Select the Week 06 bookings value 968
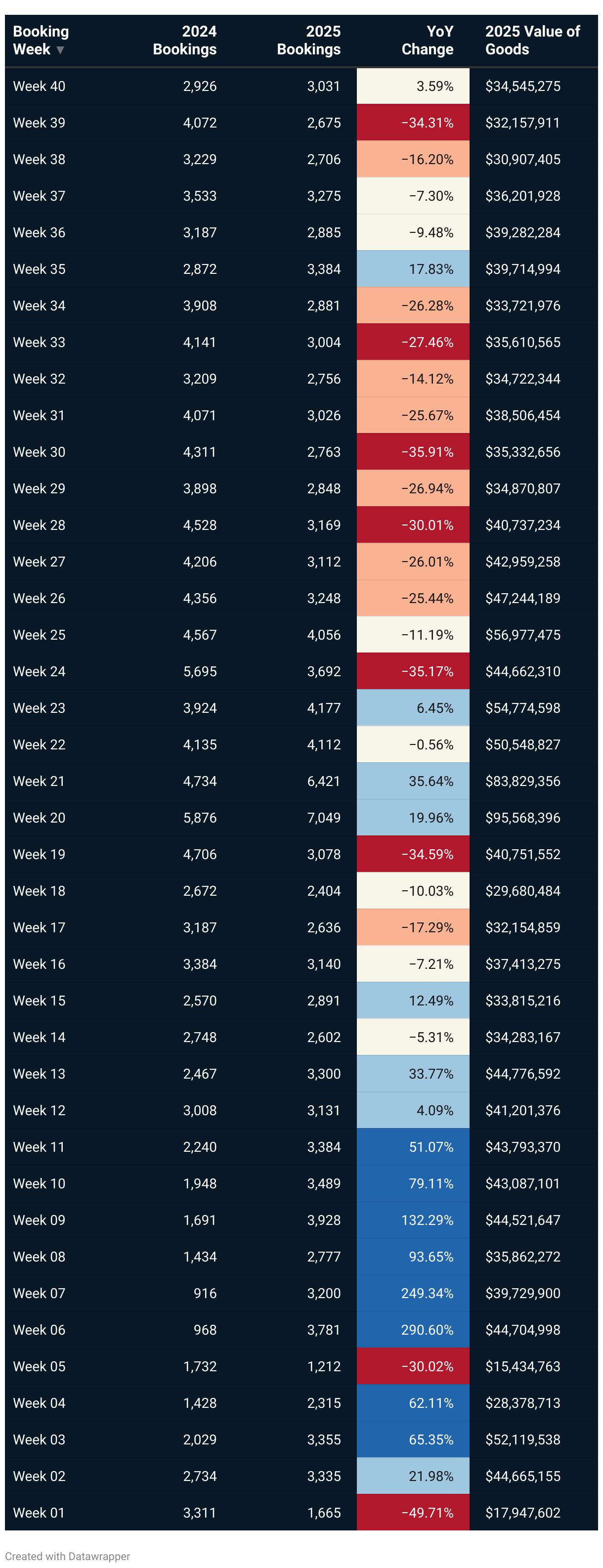The width and height of the screenshot is (603, 1568). (205, 1329)
